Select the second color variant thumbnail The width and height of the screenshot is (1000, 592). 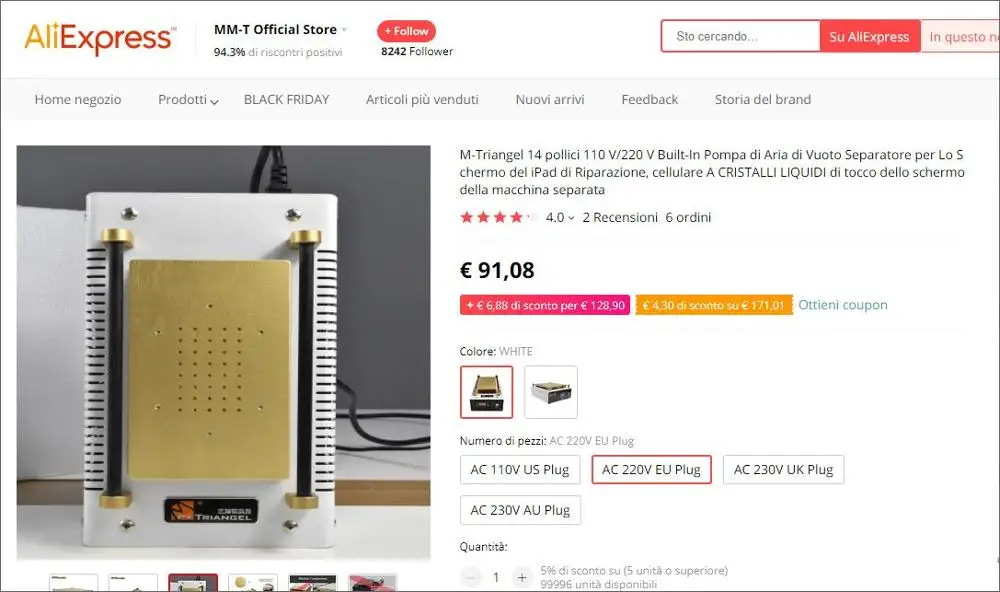point(551,392)
